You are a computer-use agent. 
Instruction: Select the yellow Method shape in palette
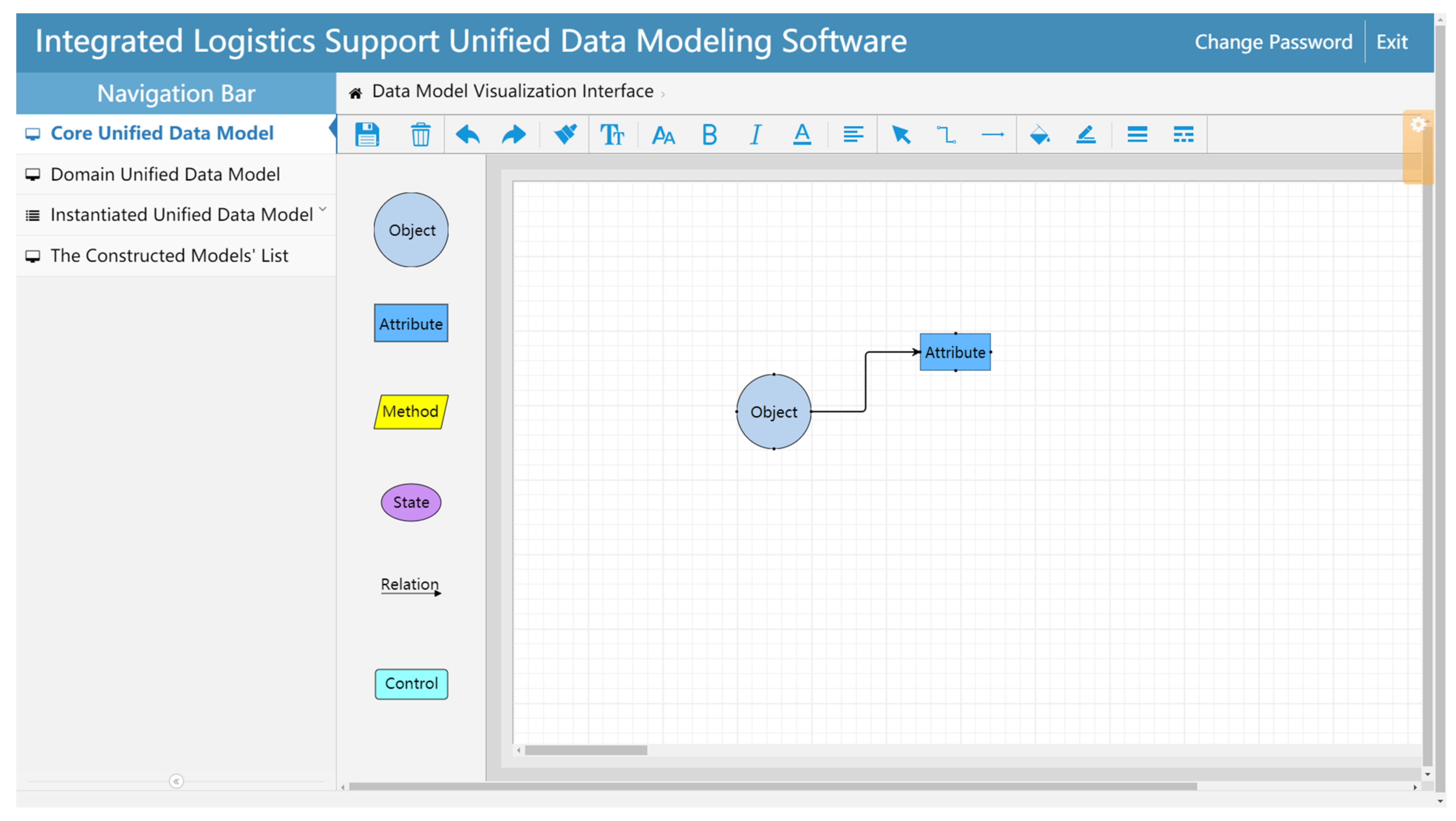pyautogui.click(x=411, y=412)
